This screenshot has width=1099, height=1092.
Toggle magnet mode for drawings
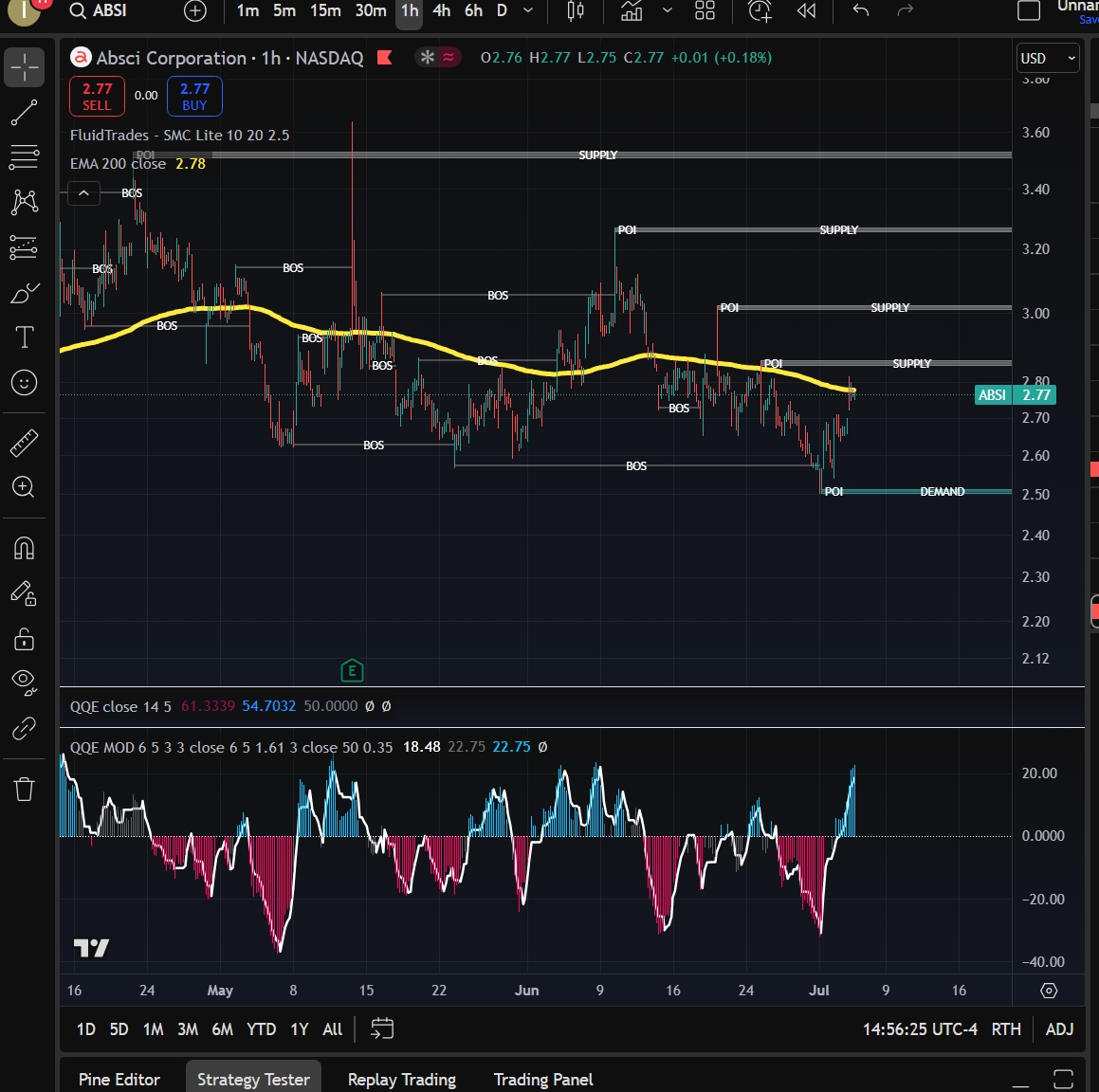[x=24, y=548]
